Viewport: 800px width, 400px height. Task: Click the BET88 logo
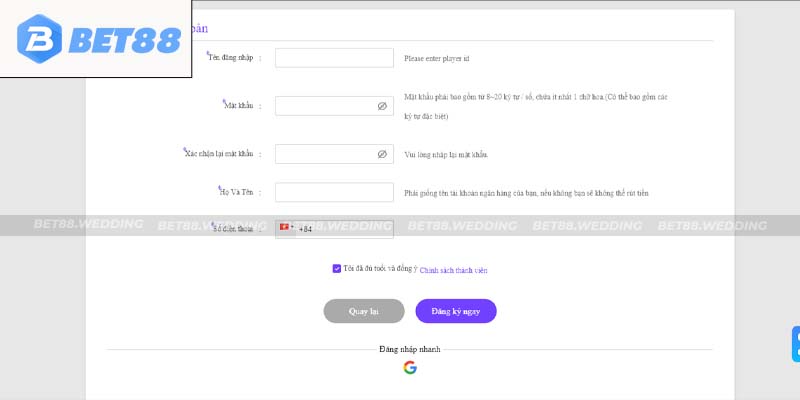(98, 39)
